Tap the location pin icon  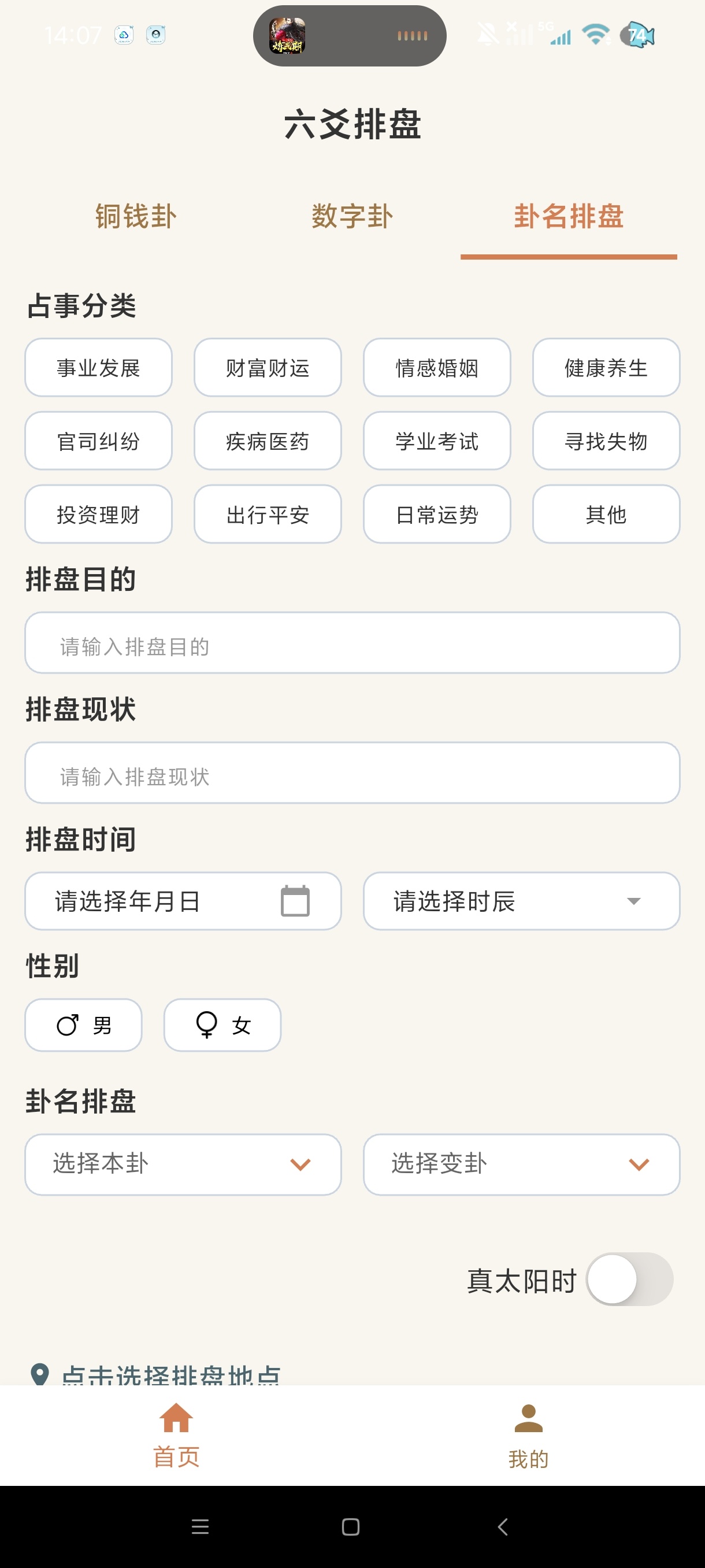[x=39, y=1374]
